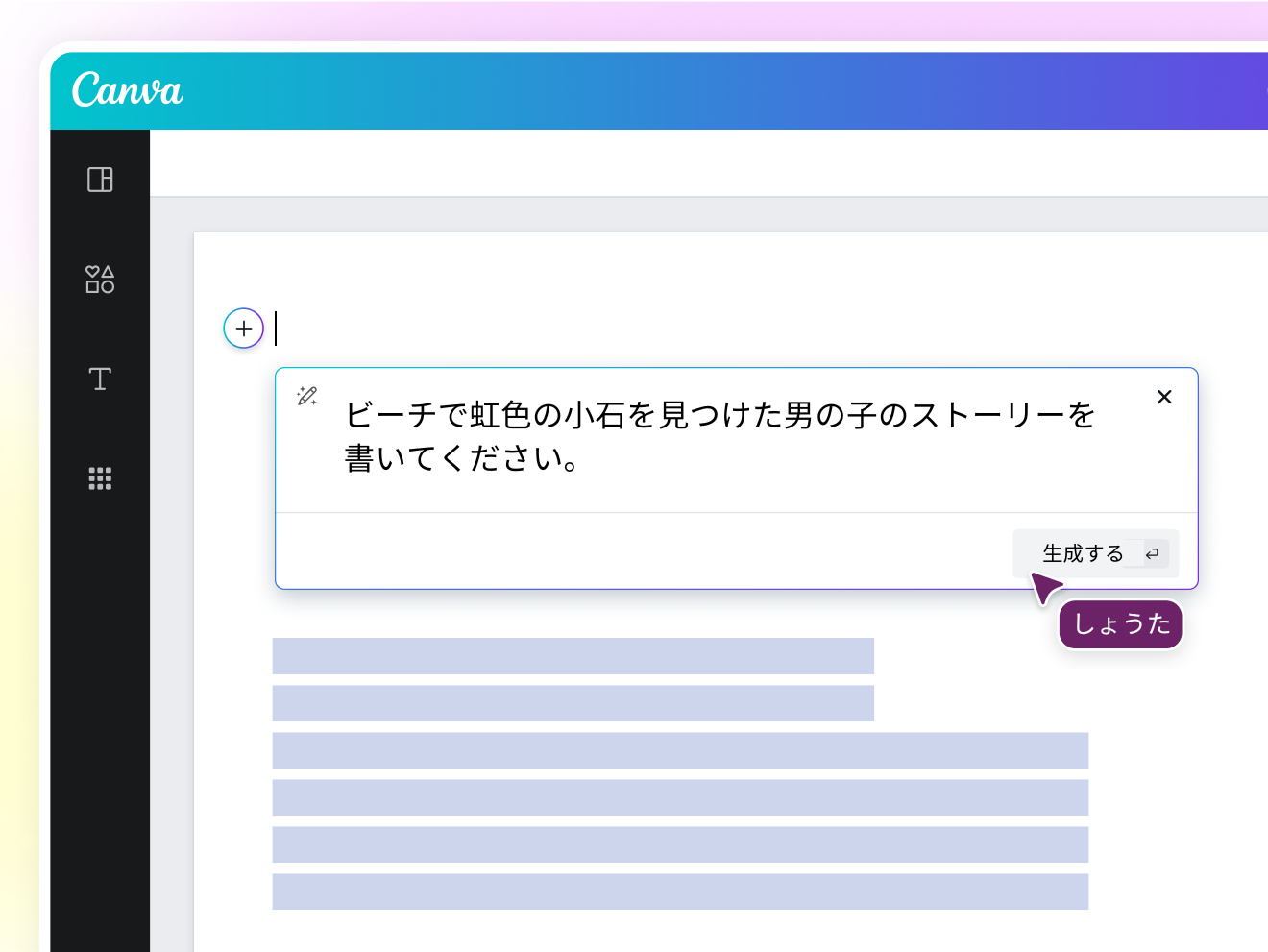Open the Apps grid icon in sidebar

pos(100,478)
